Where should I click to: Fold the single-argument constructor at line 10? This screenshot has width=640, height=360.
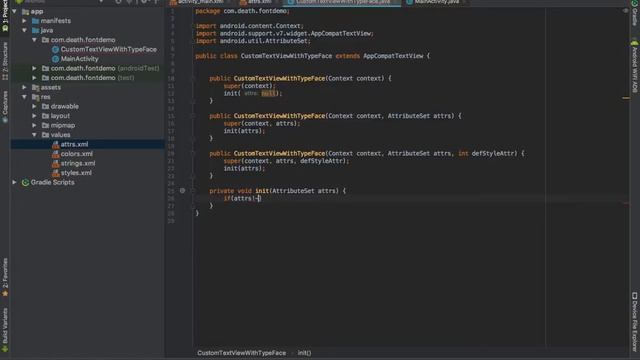click(x=193, y=78)
